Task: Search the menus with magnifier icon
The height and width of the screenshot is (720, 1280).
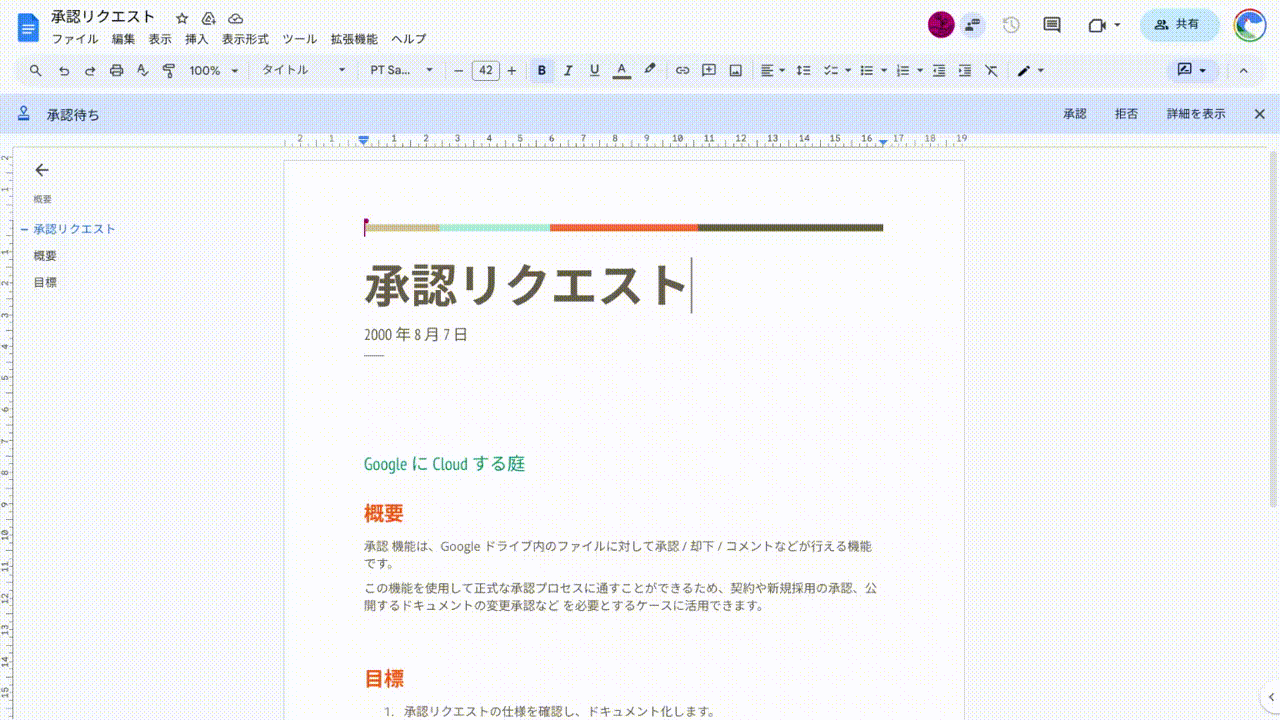Action: [36, 70]
